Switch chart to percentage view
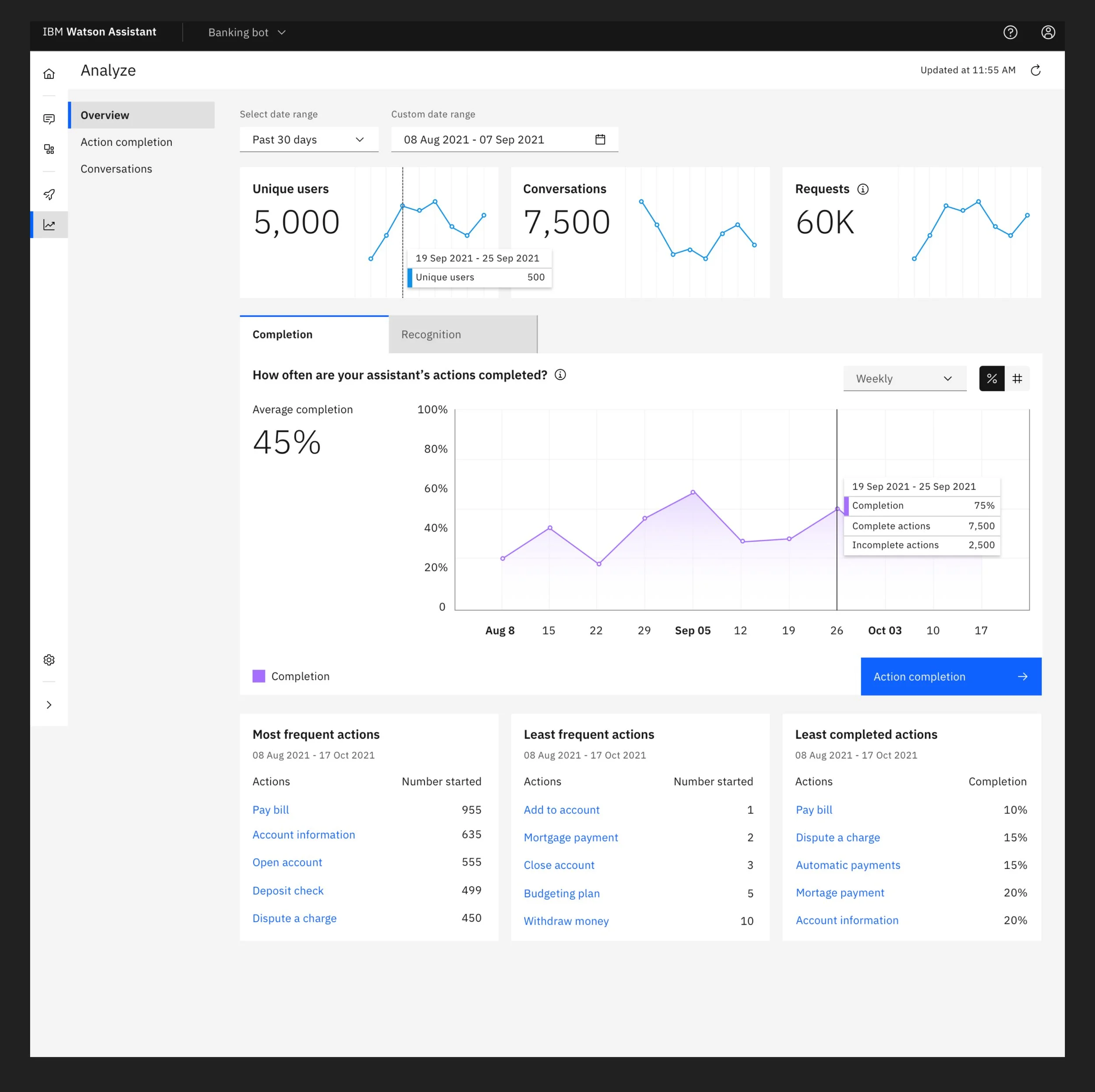Image resolution: width=1095 pixels, height=1092 pixels. [x=991, y=379]
